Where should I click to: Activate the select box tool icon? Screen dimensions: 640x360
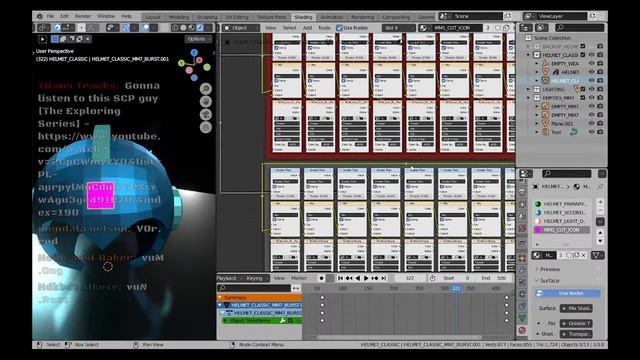(42, 39)
